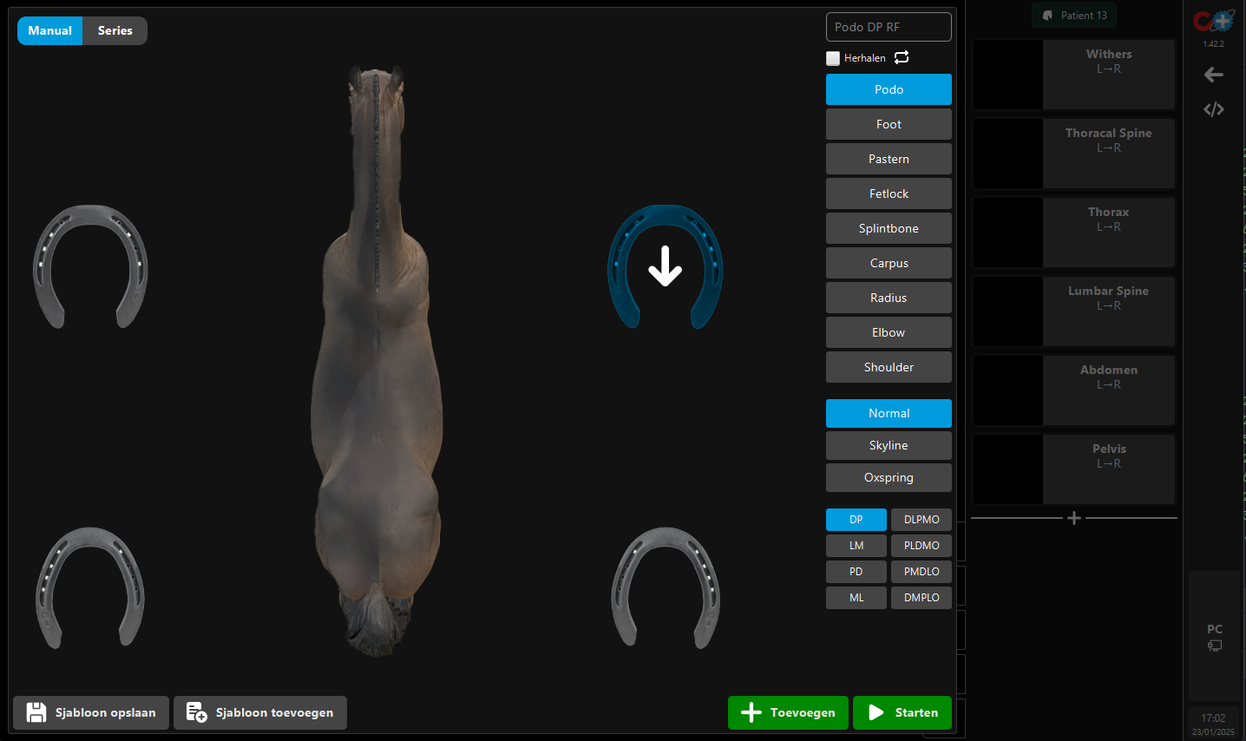Open the Patient 13 selector
The width and height of the screenshot is (1246, 741).
[x=1074, y=16]
